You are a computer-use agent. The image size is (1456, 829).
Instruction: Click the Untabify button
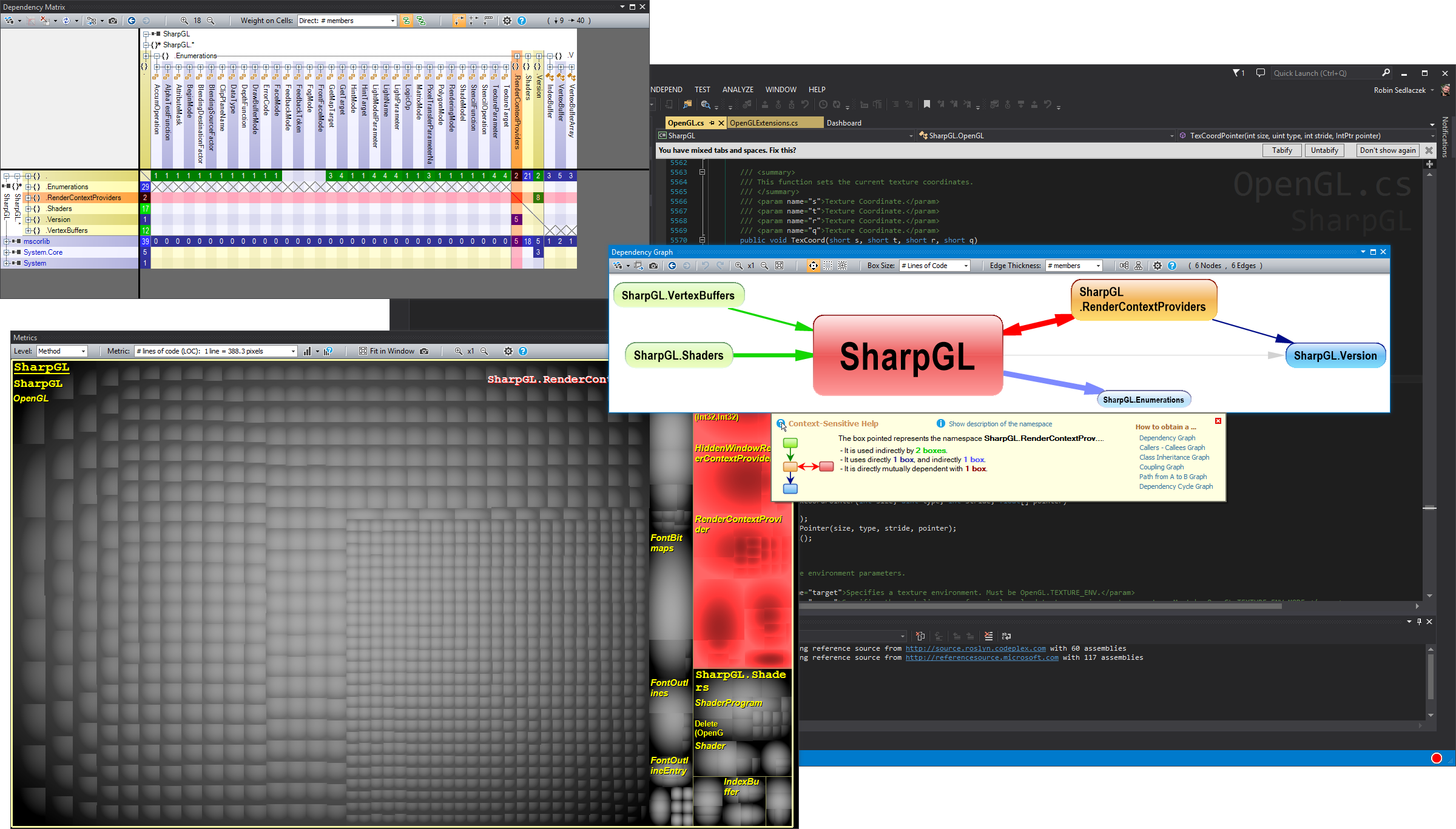click(1324, 150)
